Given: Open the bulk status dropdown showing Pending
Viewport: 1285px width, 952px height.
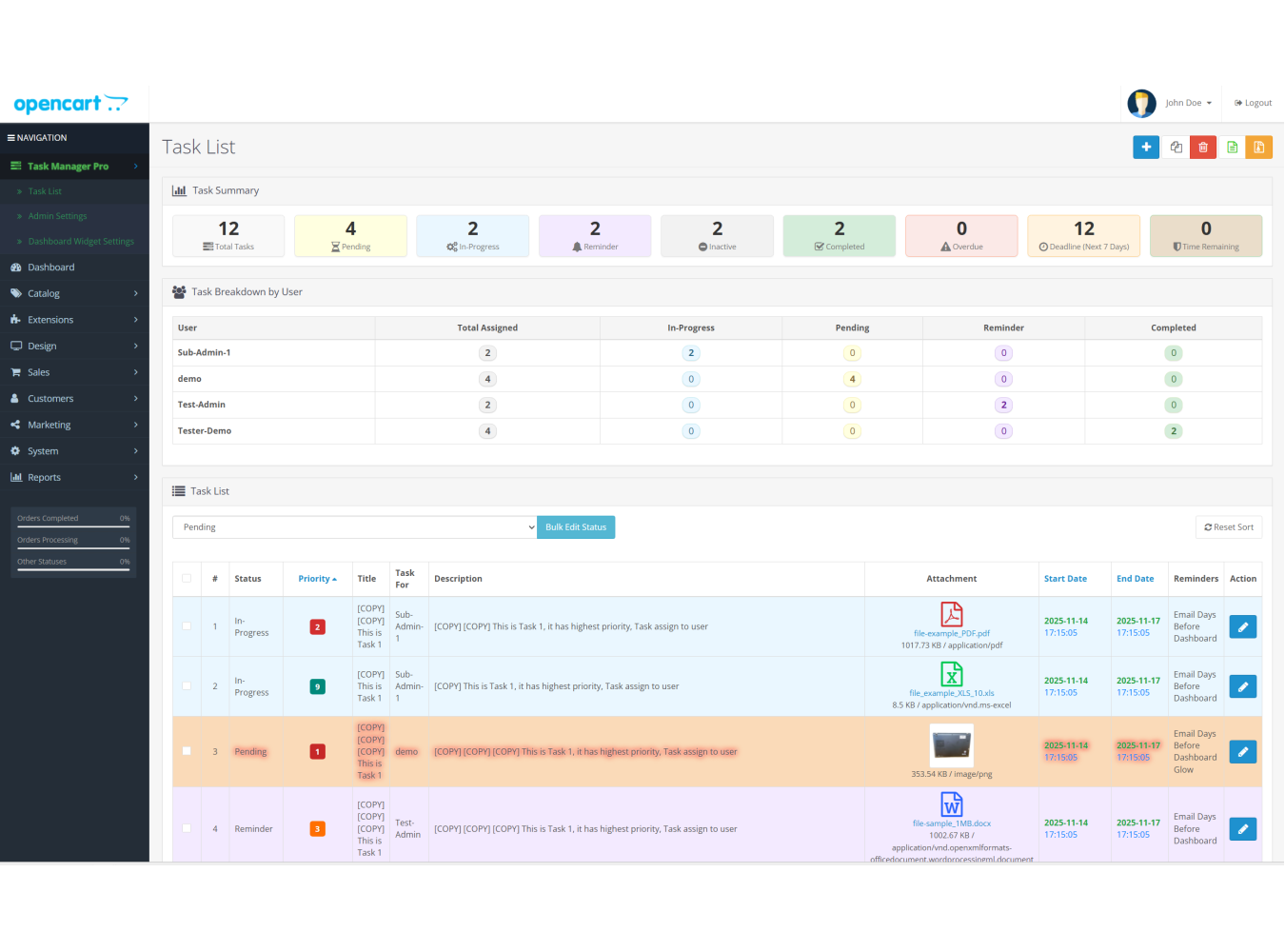Looking at the screenshot, I should pyautogui.click(x=354, y=526).
